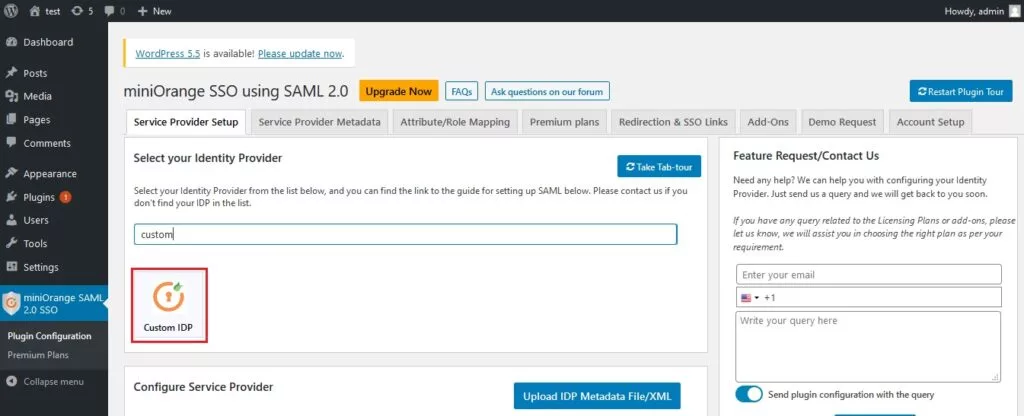Screen dimensions: 1024x416
Task: Click the plus New content icon
Action: pyautogui.click(x=142, y=11)
